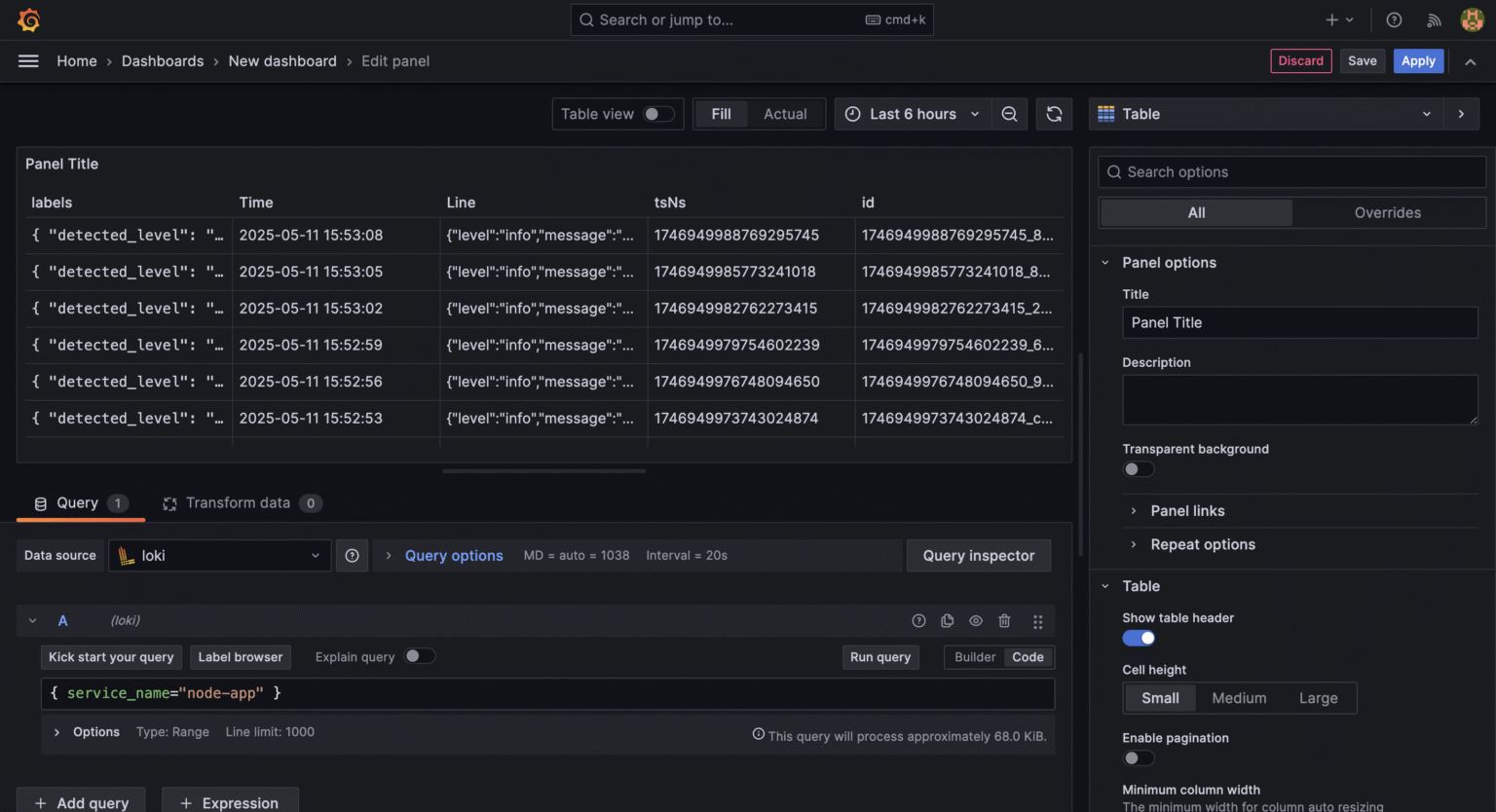This screenshot has height=812, width=1496.
Task: Open main navigation with hamburger icon
Action: click(28, 60)
